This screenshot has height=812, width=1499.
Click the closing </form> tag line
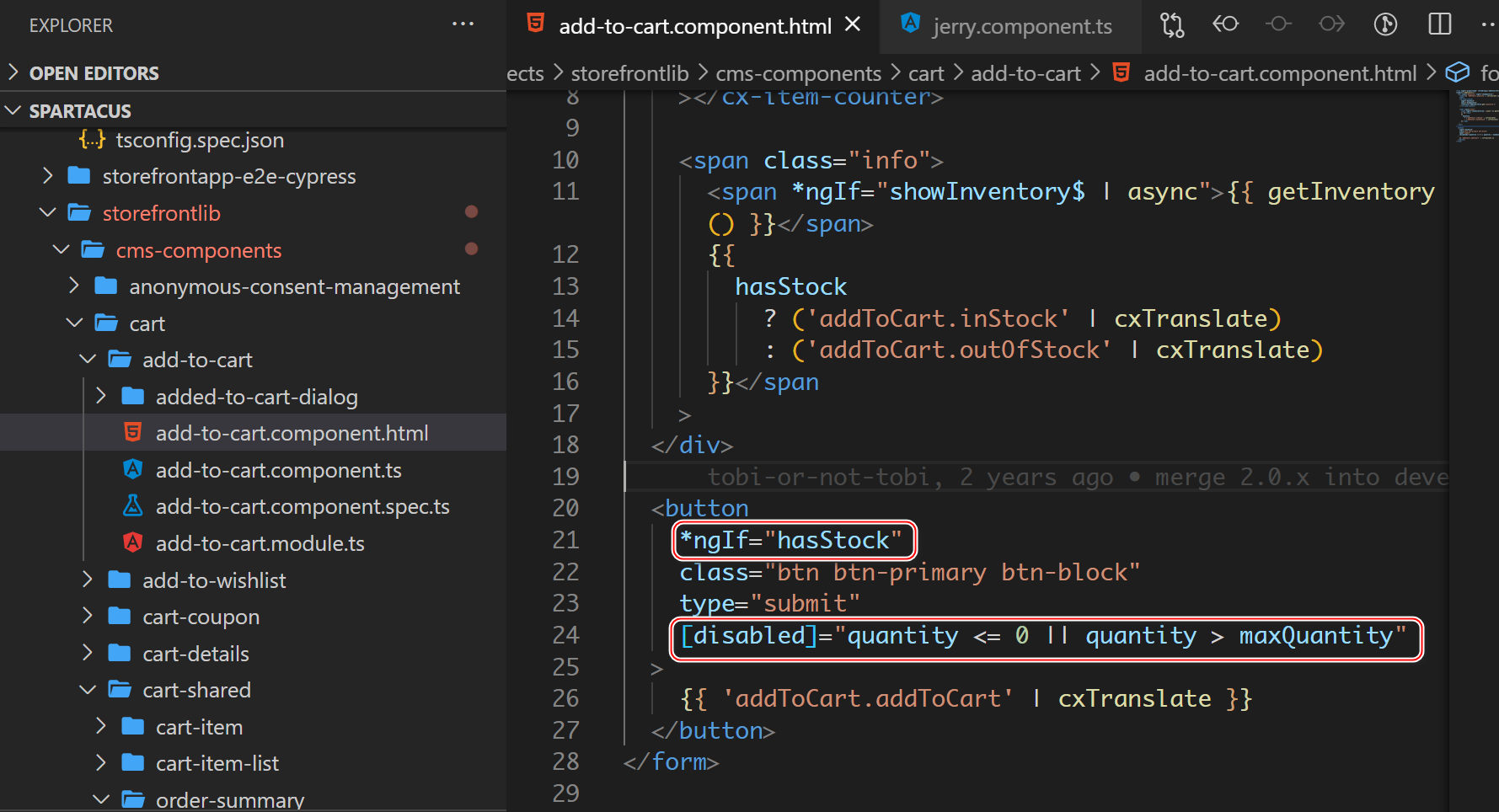671,761
